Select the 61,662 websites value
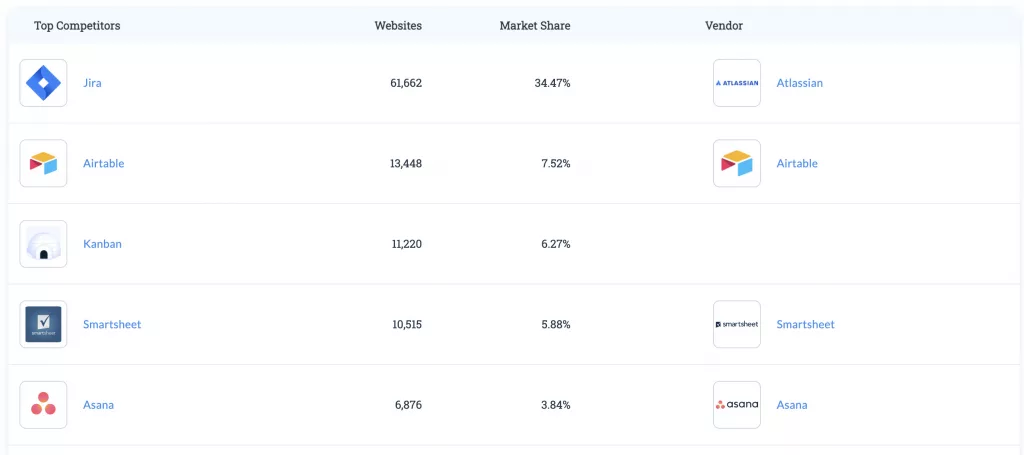Screen dimensions: 1024x455 [x=406, y=83]
